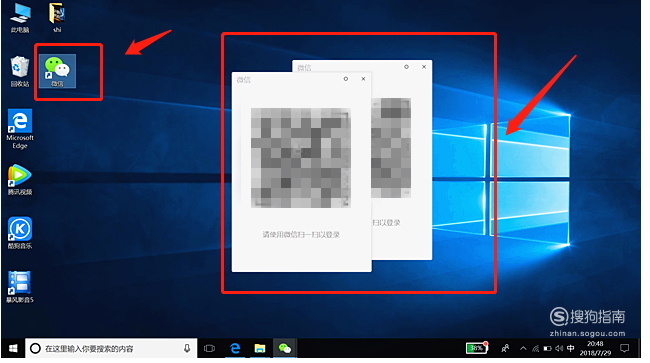Screen dimensions: 650x363
Task: Open the People icon in system tray
Action: coord(505,348)
